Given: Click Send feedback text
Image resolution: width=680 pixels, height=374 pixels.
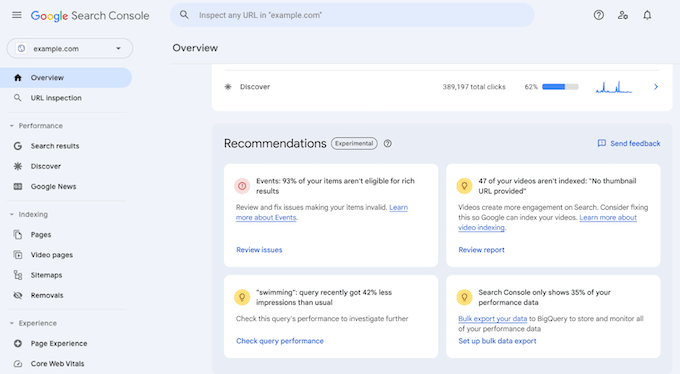Looking at the screenshot, I should [635, 144].
